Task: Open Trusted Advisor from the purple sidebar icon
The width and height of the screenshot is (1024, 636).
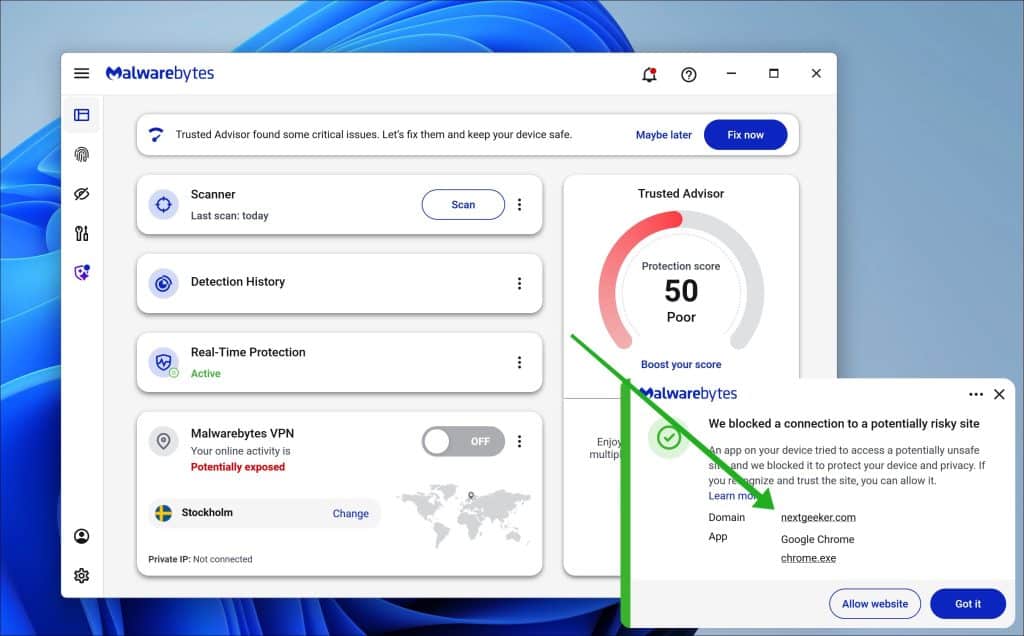Action: pyautogui.click(x=82, y=271)
